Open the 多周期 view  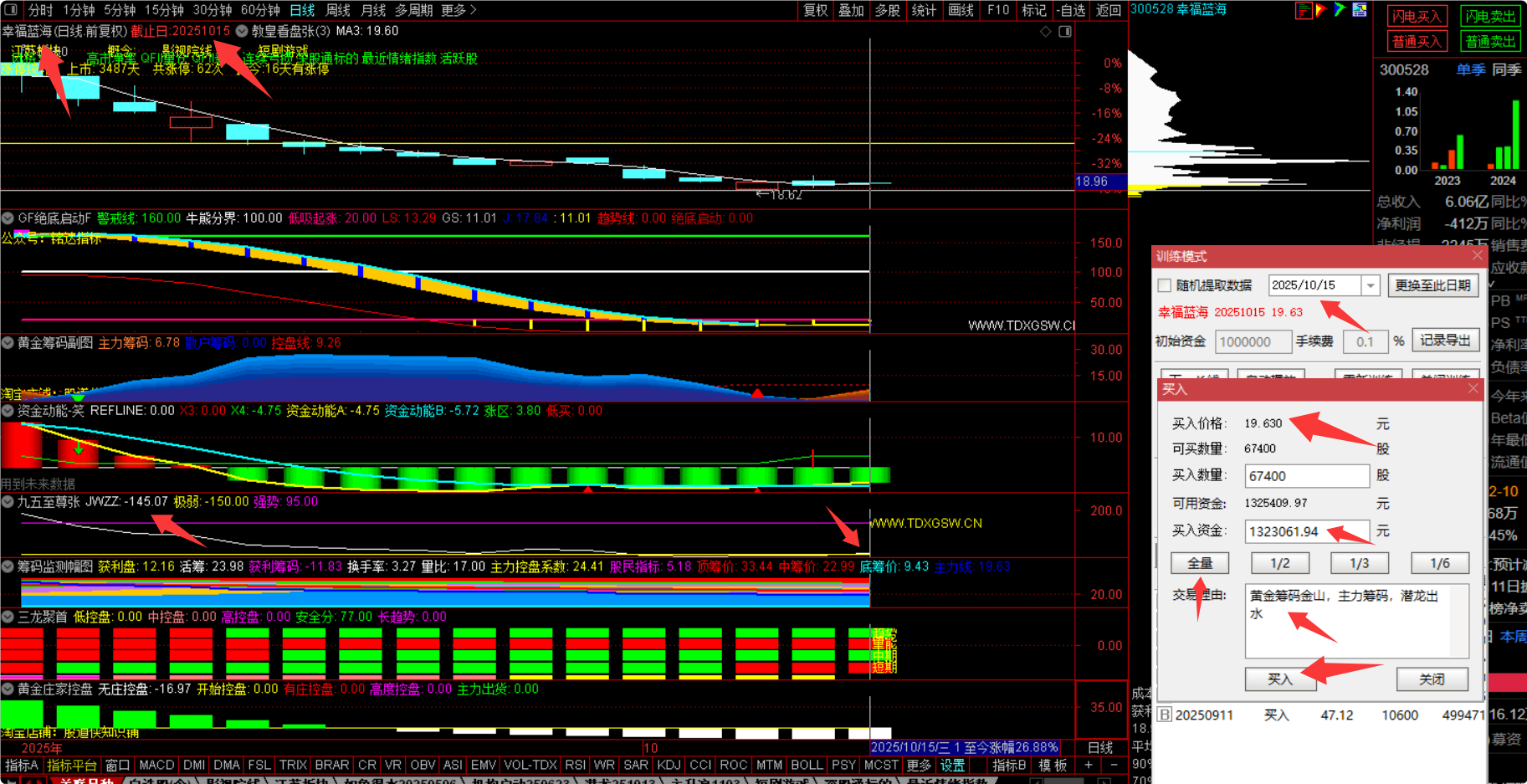click(413, 10)
